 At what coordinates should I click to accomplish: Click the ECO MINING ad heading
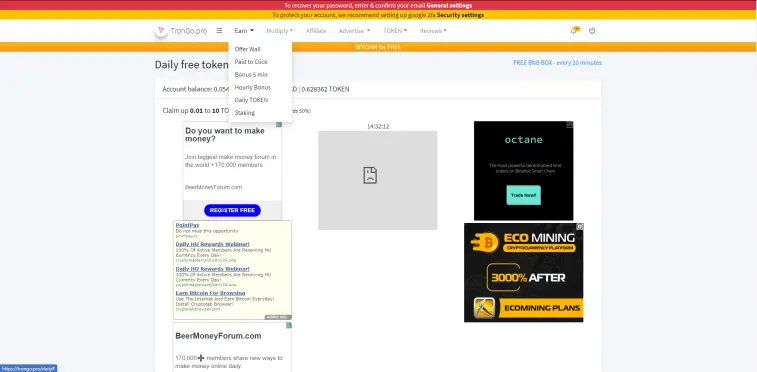(539, 237)
